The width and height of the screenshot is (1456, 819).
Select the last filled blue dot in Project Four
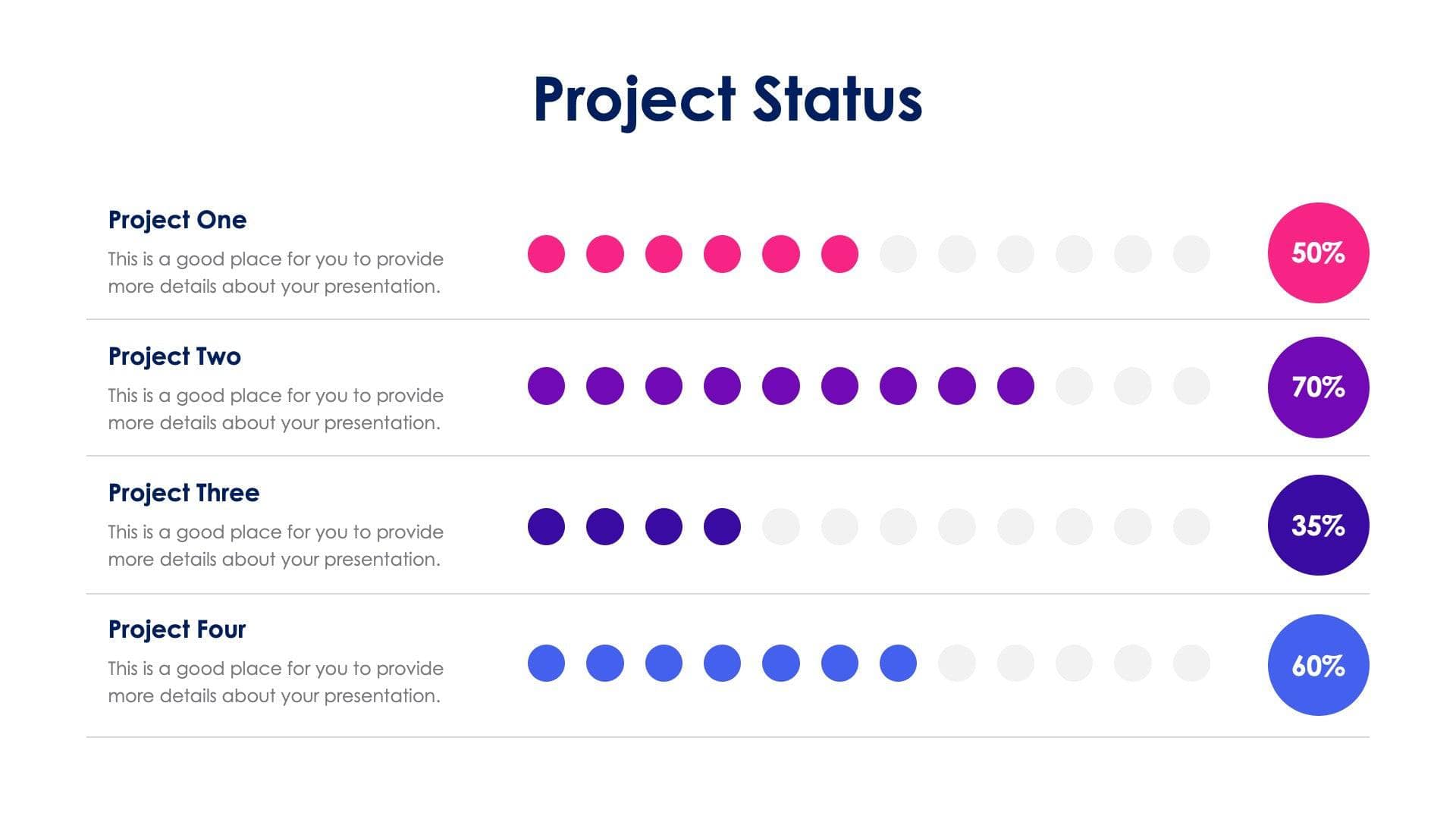[x=898, y=664]
